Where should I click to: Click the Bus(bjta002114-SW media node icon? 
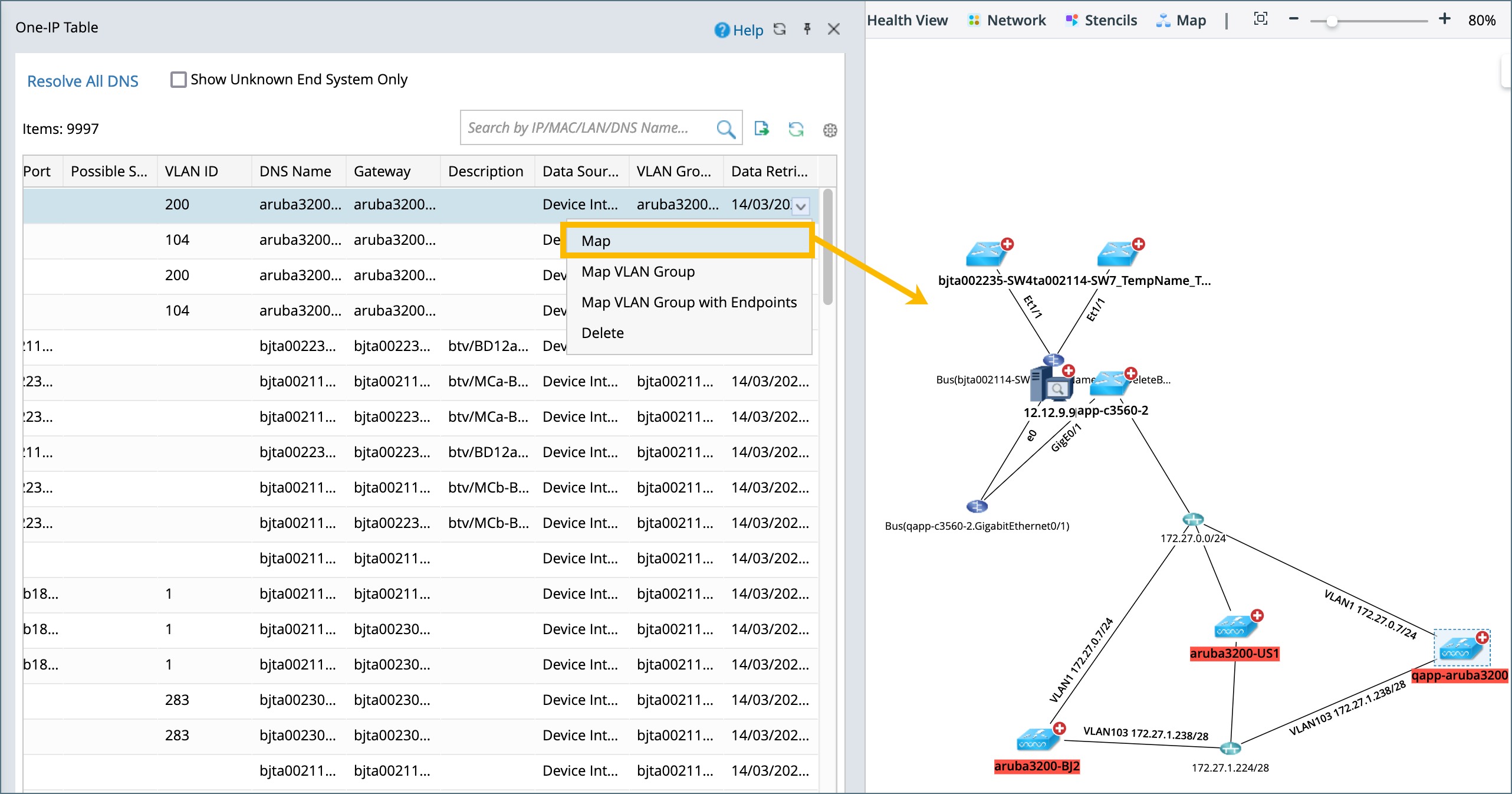[1053, 360]
